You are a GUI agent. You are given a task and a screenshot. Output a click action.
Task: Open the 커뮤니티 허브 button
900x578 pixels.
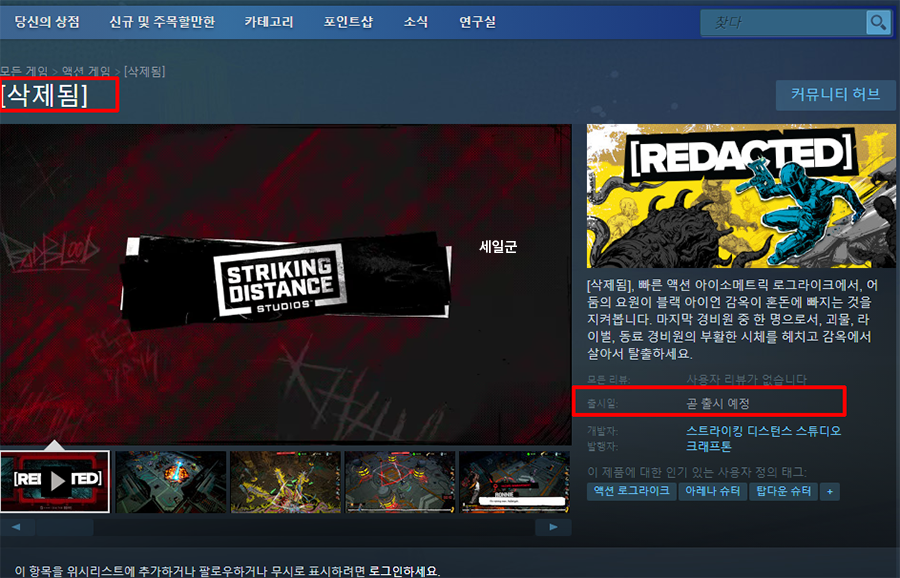tap(835, 95)
